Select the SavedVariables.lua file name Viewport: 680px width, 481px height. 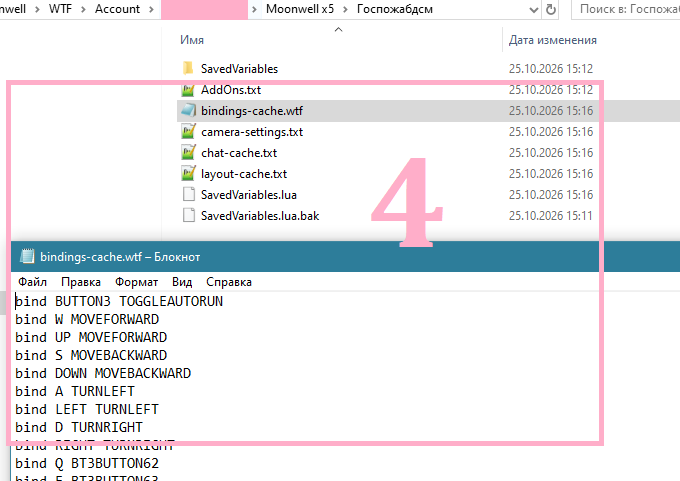249,195
